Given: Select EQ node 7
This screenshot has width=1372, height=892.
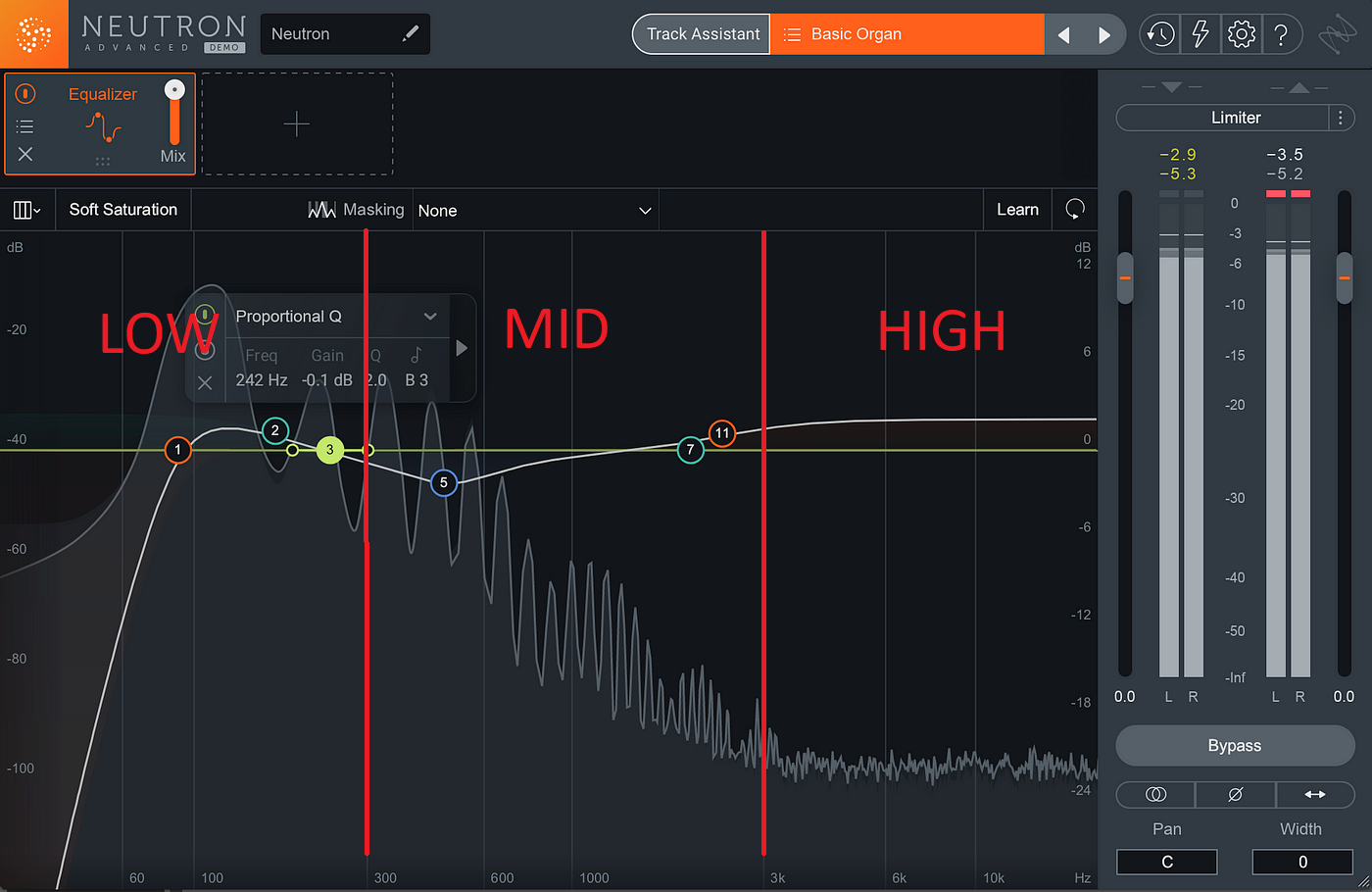Looking at the screenshot, I should [x=691, y=450].
